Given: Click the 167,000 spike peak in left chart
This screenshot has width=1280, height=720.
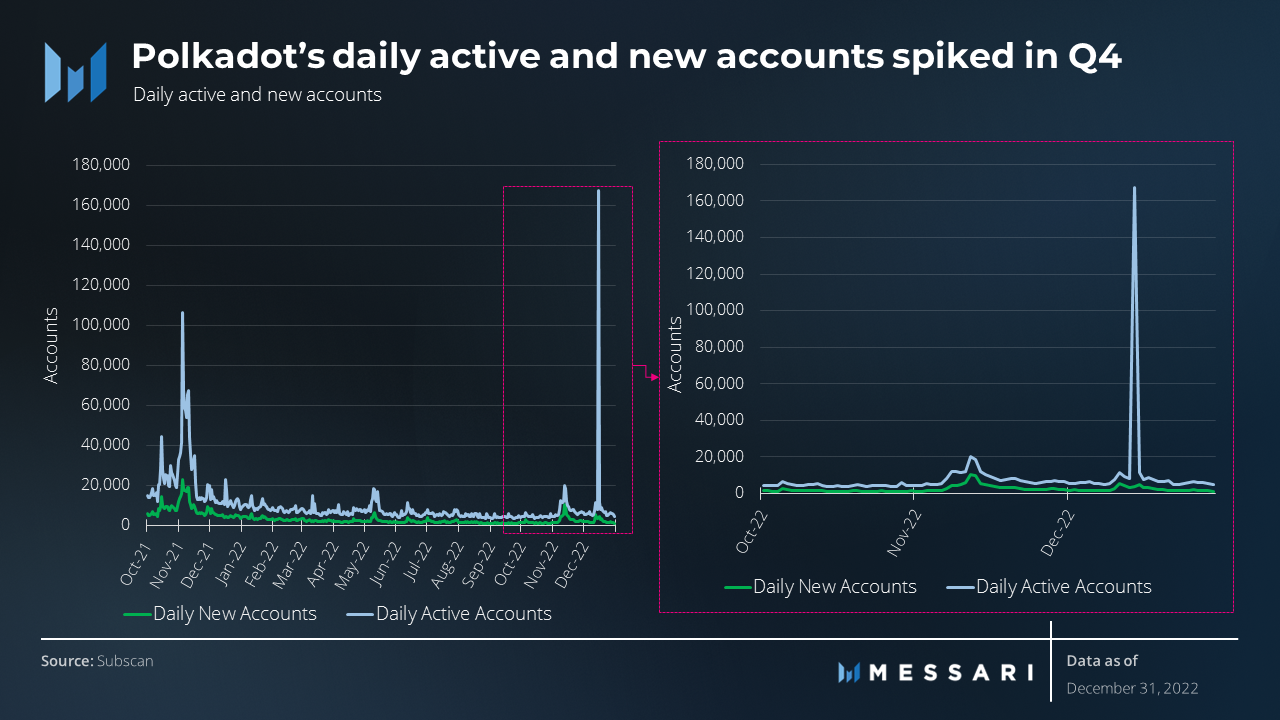Looking at the screenshot, I should tap(598, 191).
